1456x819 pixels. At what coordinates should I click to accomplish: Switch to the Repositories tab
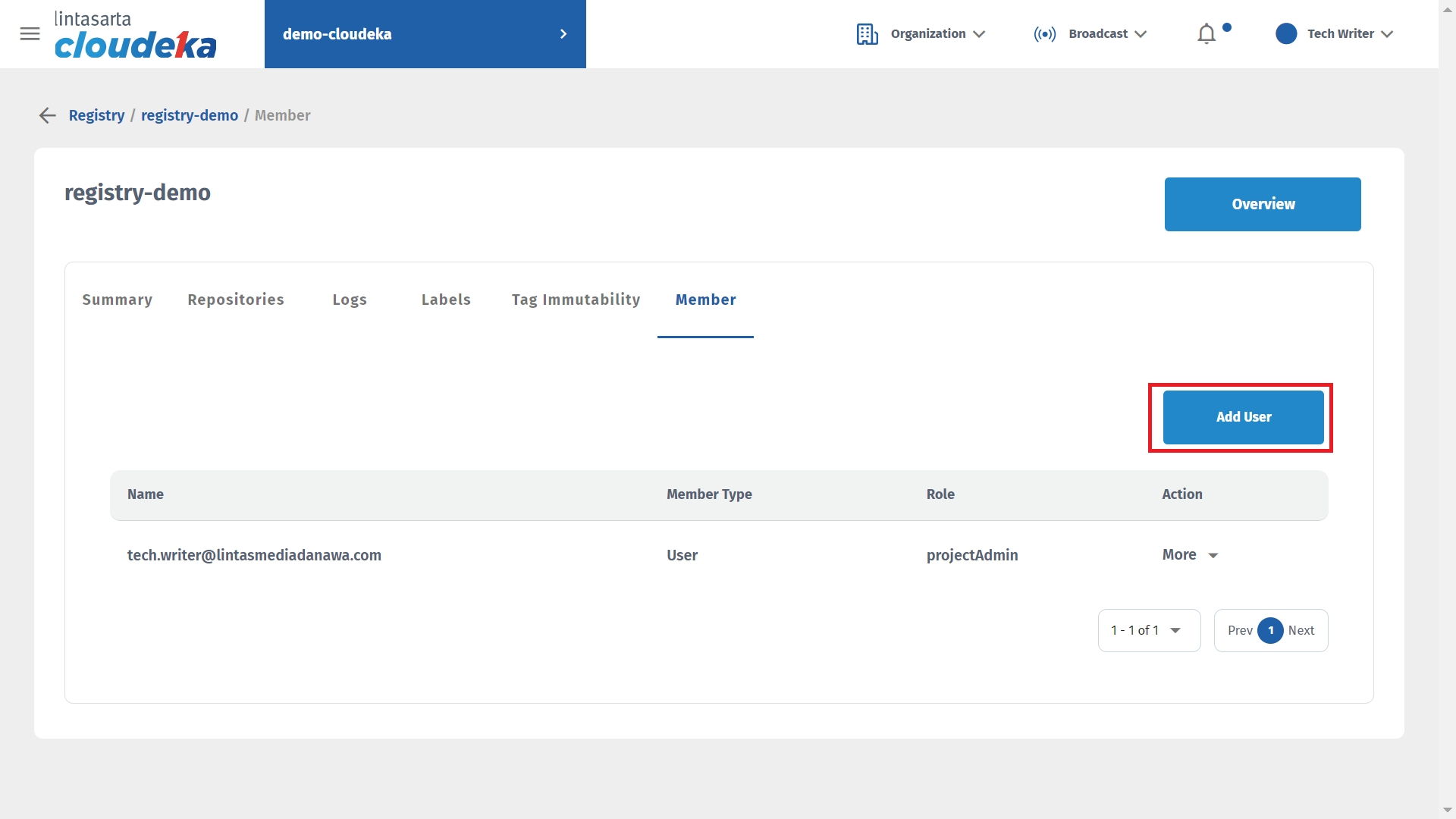click(x=236, y=300)
